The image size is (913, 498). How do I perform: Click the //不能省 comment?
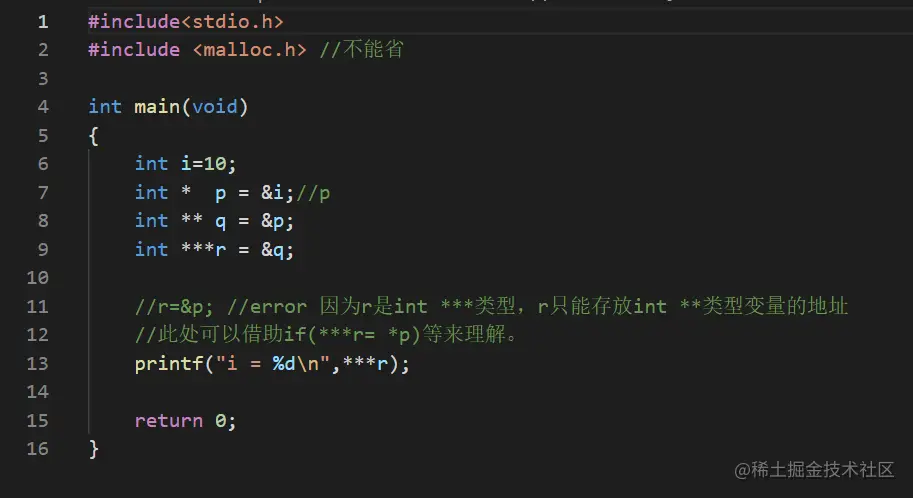coord(362,50)
